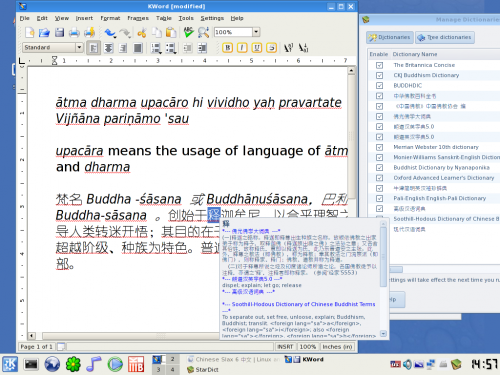Open the Standard paragraph style dropdown
This screenshot has height=375, width=500.
[79, 48]
